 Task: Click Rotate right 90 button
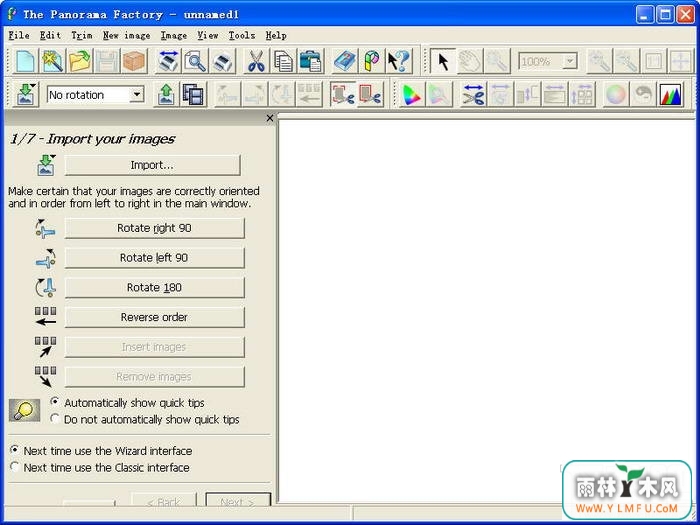154,228
